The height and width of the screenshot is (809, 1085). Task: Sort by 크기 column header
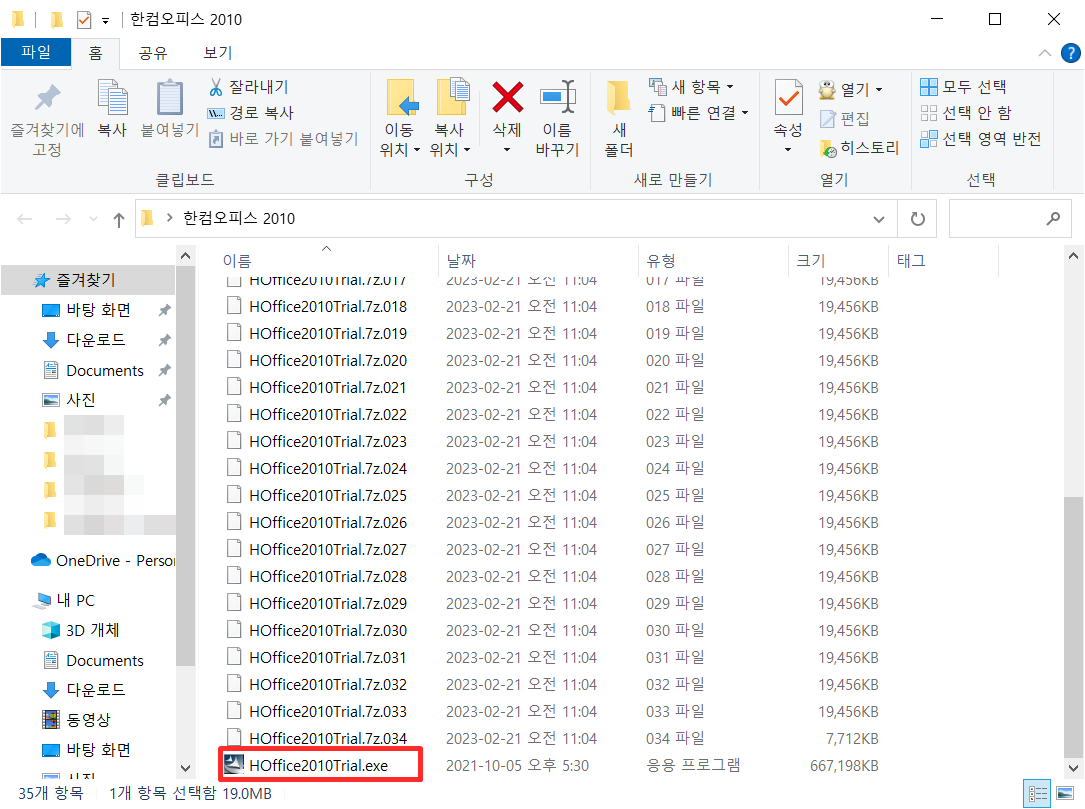point(811,261)
